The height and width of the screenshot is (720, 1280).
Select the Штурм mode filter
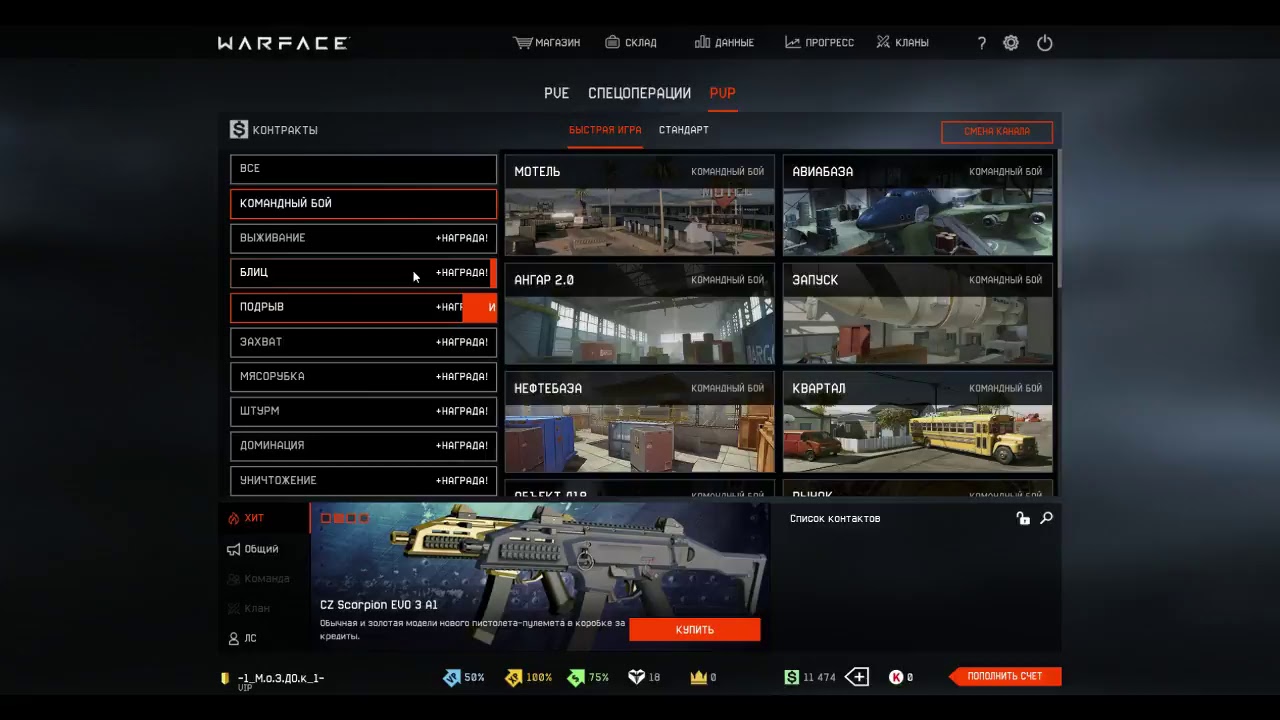click(x=363, y=411)
